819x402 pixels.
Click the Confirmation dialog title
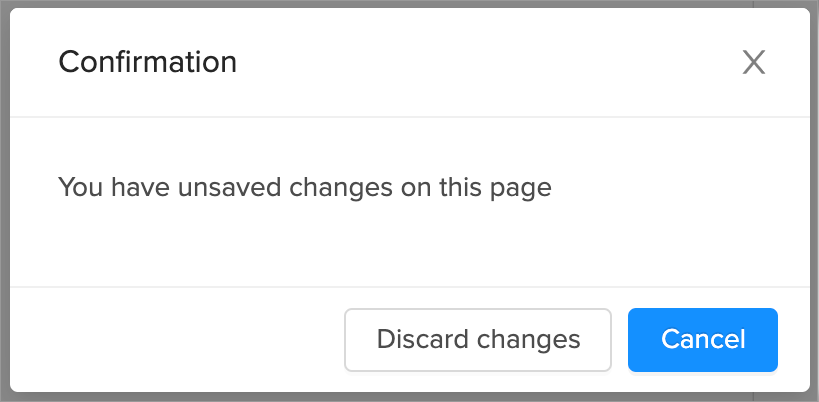(148, 62)
